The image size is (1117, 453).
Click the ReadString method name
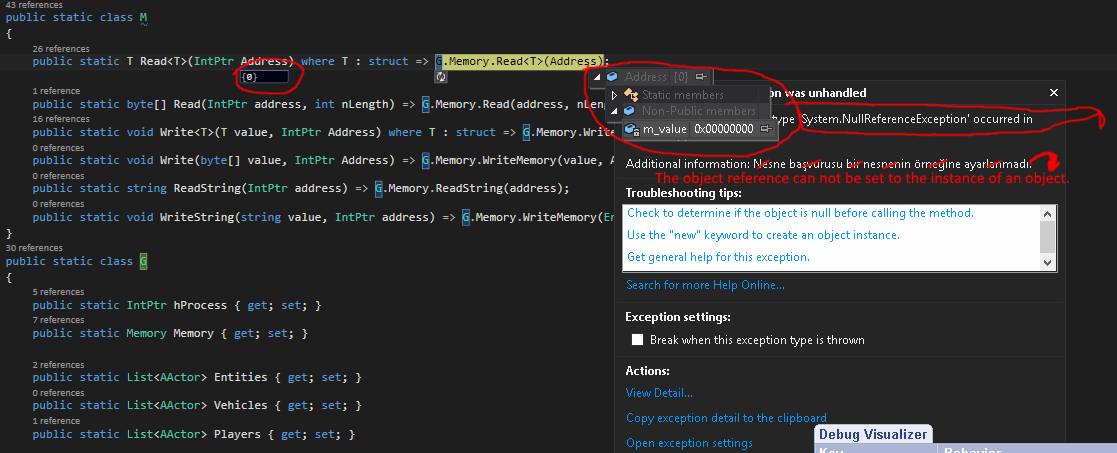(x=207, y=188)
